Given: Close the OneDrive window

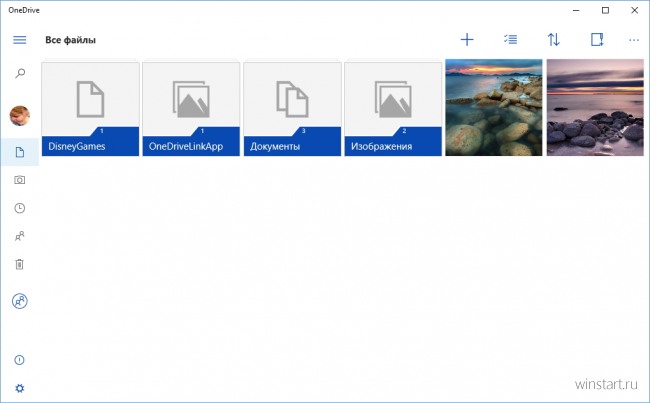Looking at the screenshot, I should tap(634, 10).
